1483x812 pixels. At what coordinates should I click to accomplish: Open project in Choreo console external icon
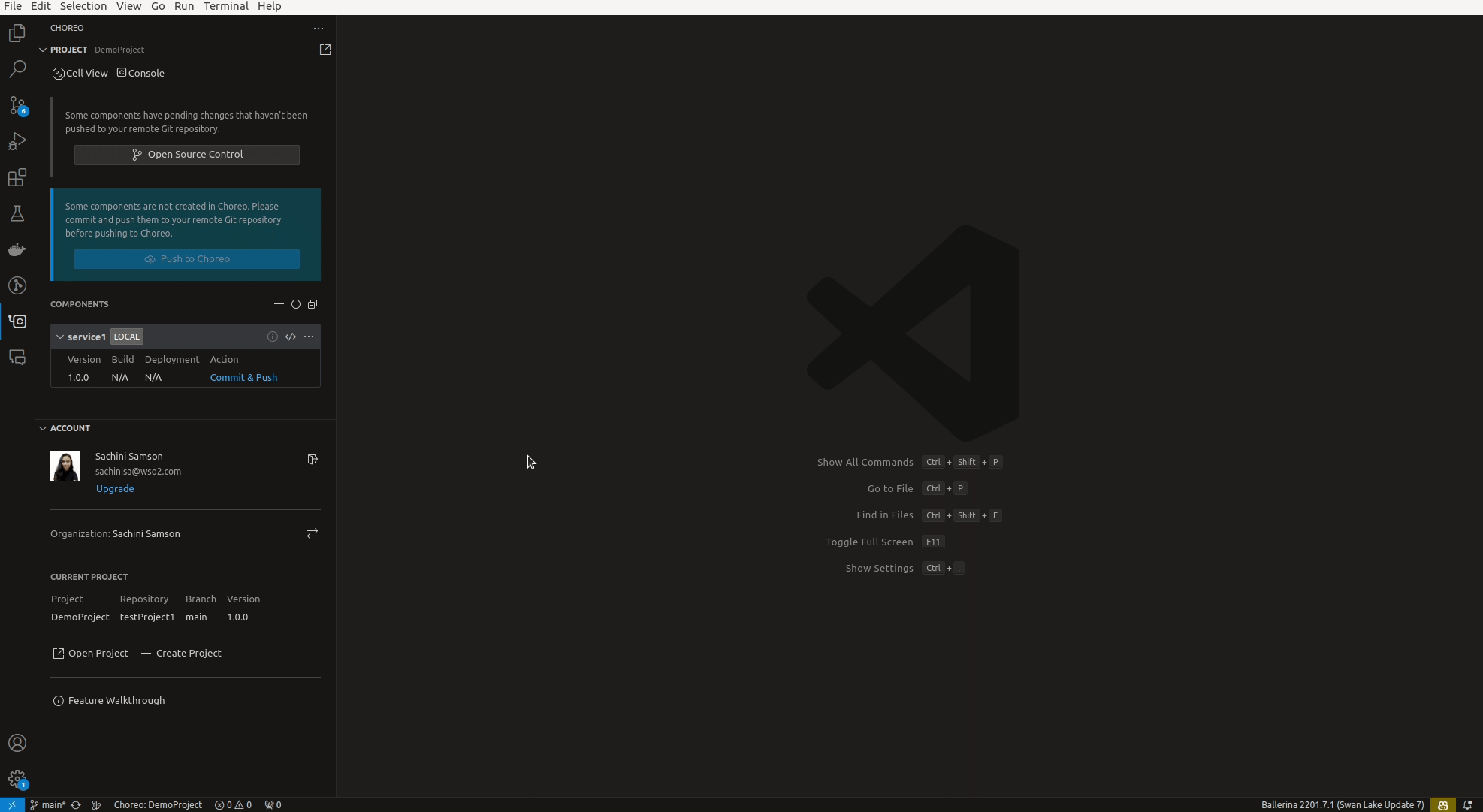tap(325, 50)
